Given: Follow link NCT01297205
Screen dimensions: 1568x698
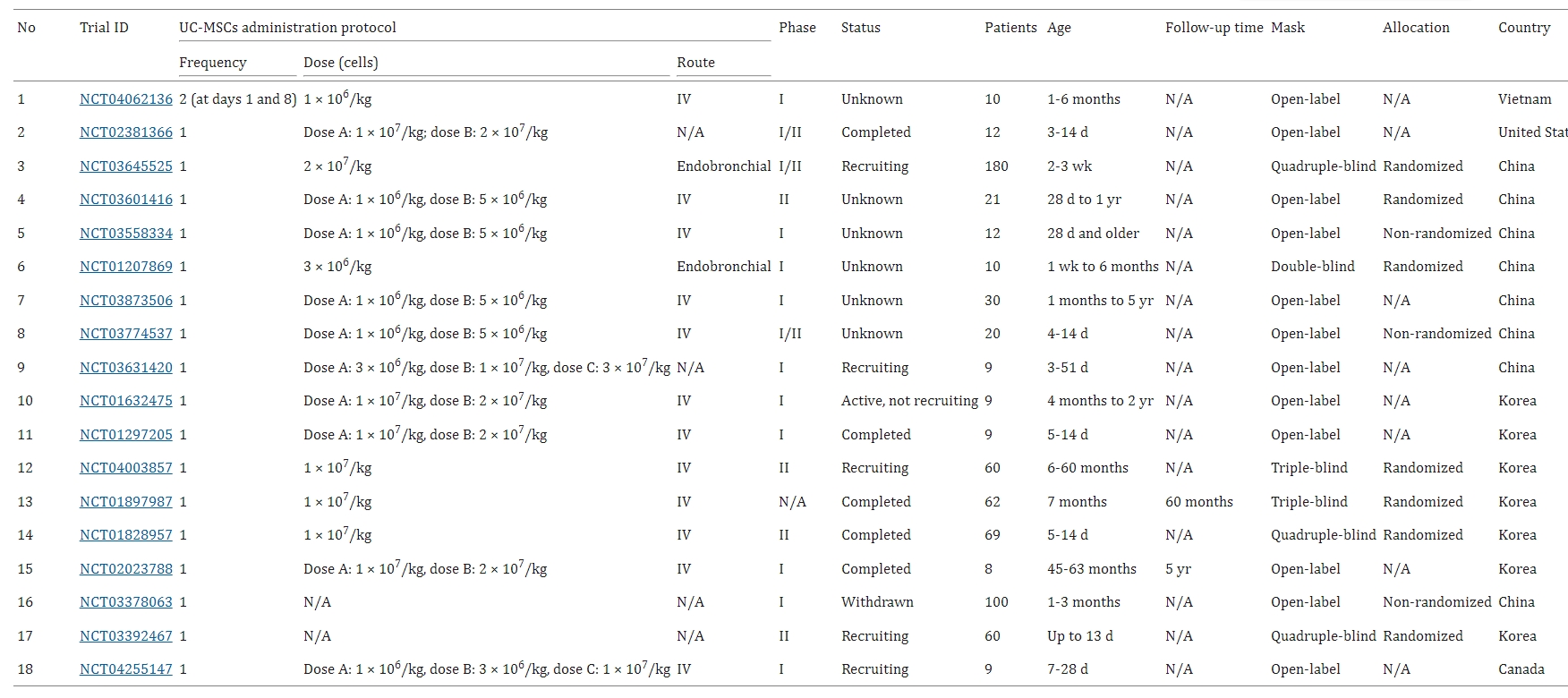Looking at the screenshot, I should tap(125, 435).
